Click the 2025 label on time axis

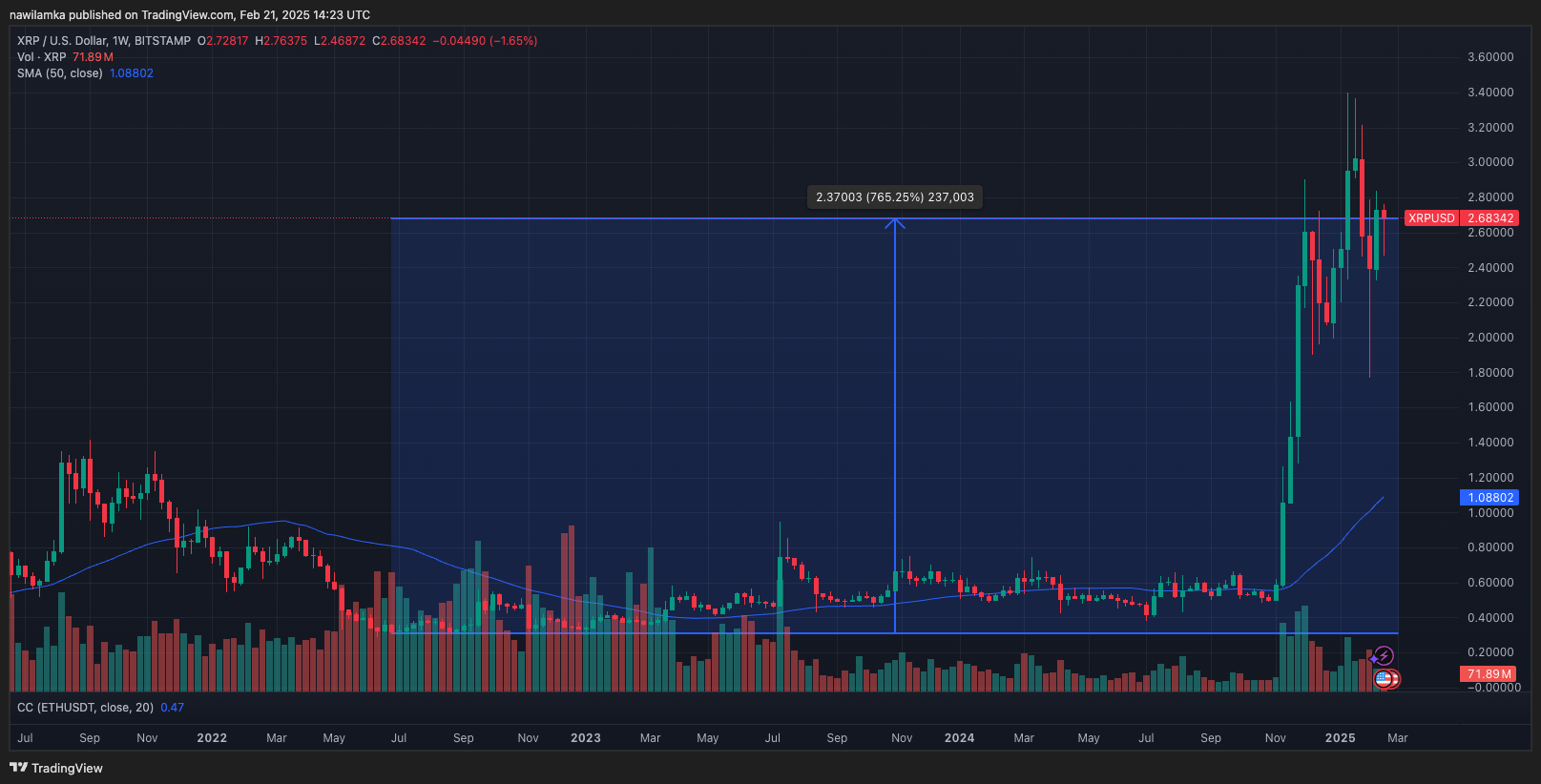[1341, 738]
